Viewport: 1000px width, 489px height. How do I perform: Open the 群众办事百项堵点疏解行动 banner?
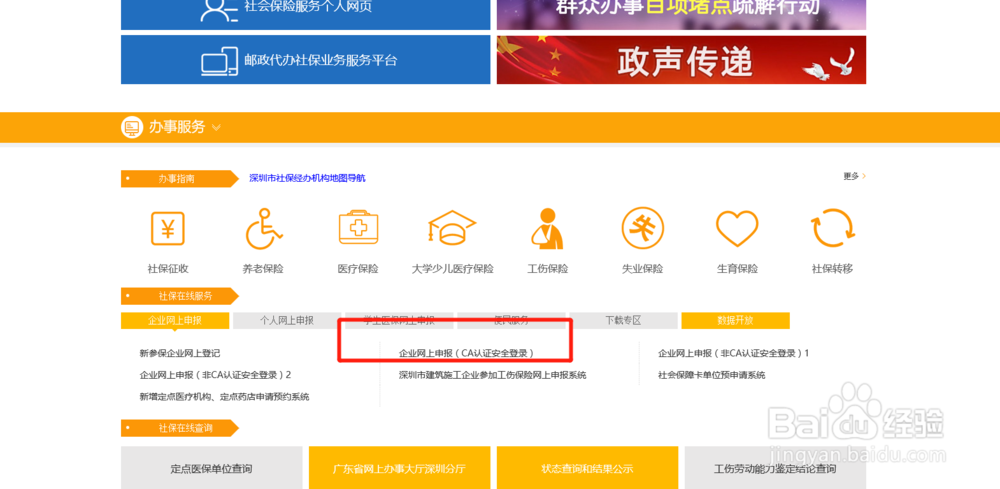pos(681,15)
